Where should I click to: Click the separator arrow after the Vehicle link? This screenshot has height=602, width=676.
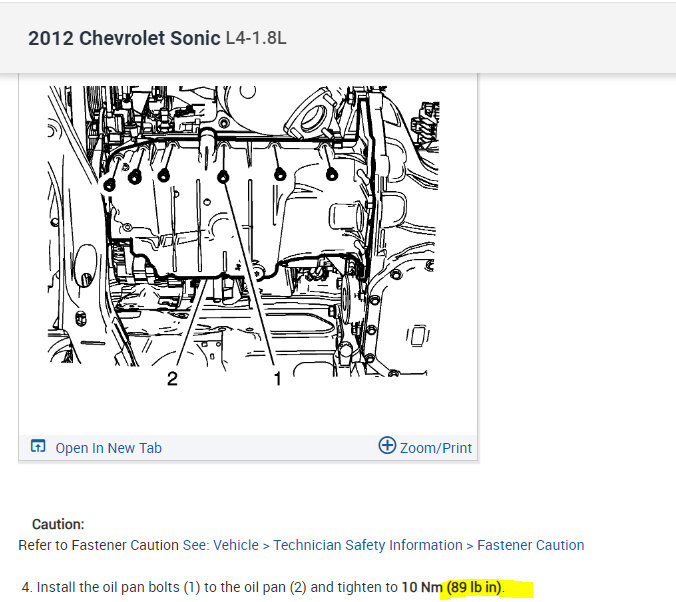point(266,546)
